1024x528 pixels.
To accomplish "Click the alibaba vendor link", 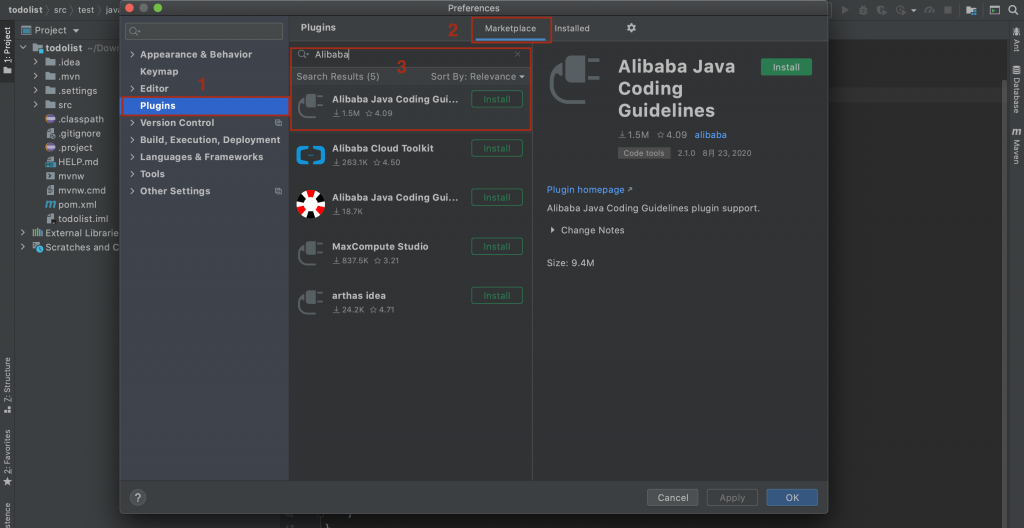I will [711, 135].
